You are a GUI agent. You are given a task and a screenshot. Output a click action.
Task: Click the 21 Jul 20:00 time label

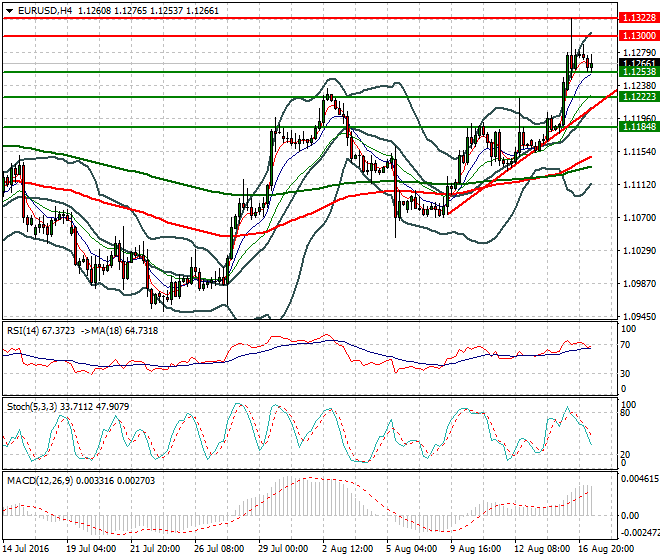155,549
